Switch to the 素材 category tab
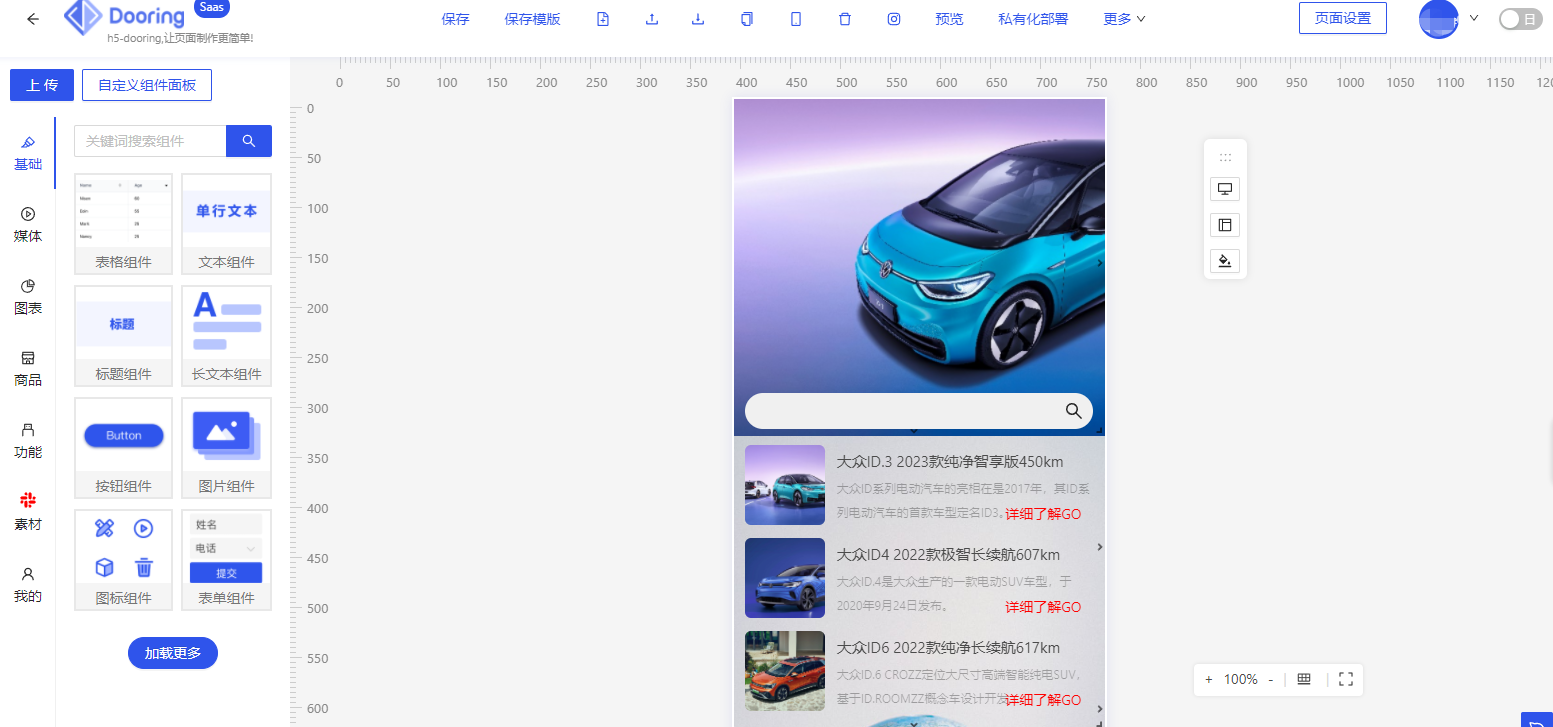The height and width of the screenshot is (727, 1553). tap(28, 513)
